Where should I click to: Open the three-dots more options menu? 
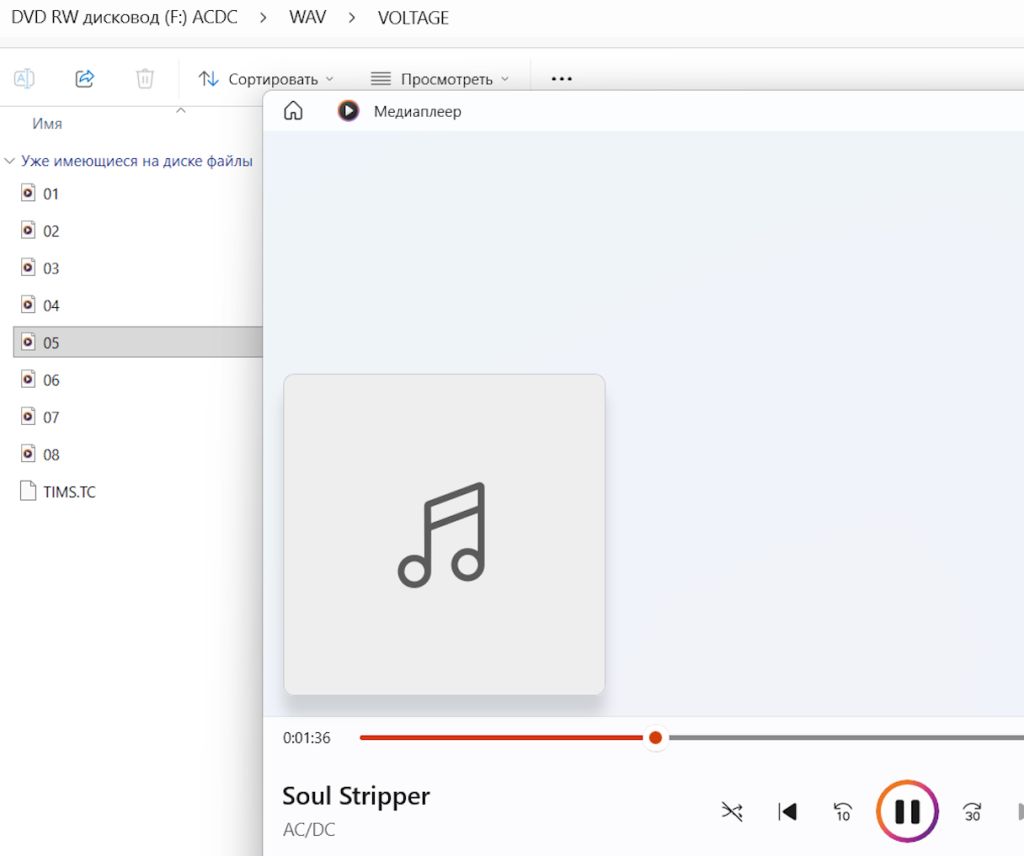(562, 79)
